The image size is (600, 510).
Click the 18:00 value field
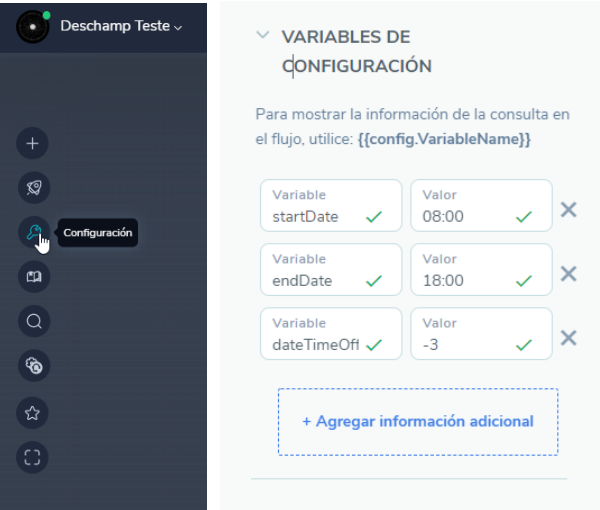coord(465,280)
